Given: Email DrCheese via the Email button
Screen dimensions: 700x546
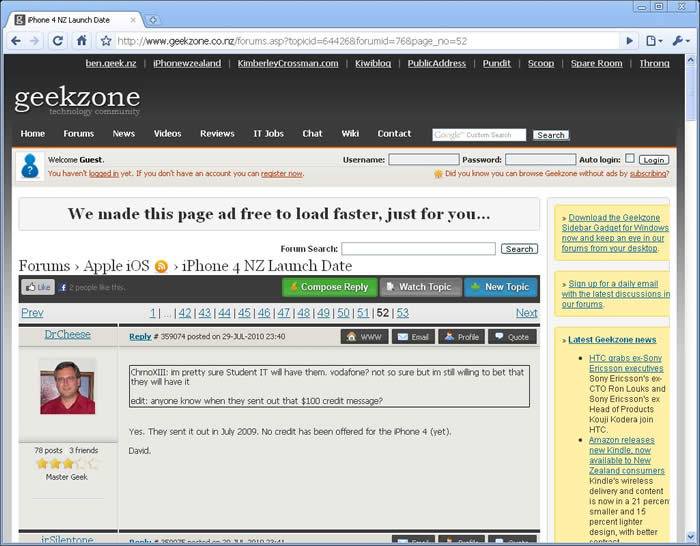Looking at the screenshot, I should 413,337.
